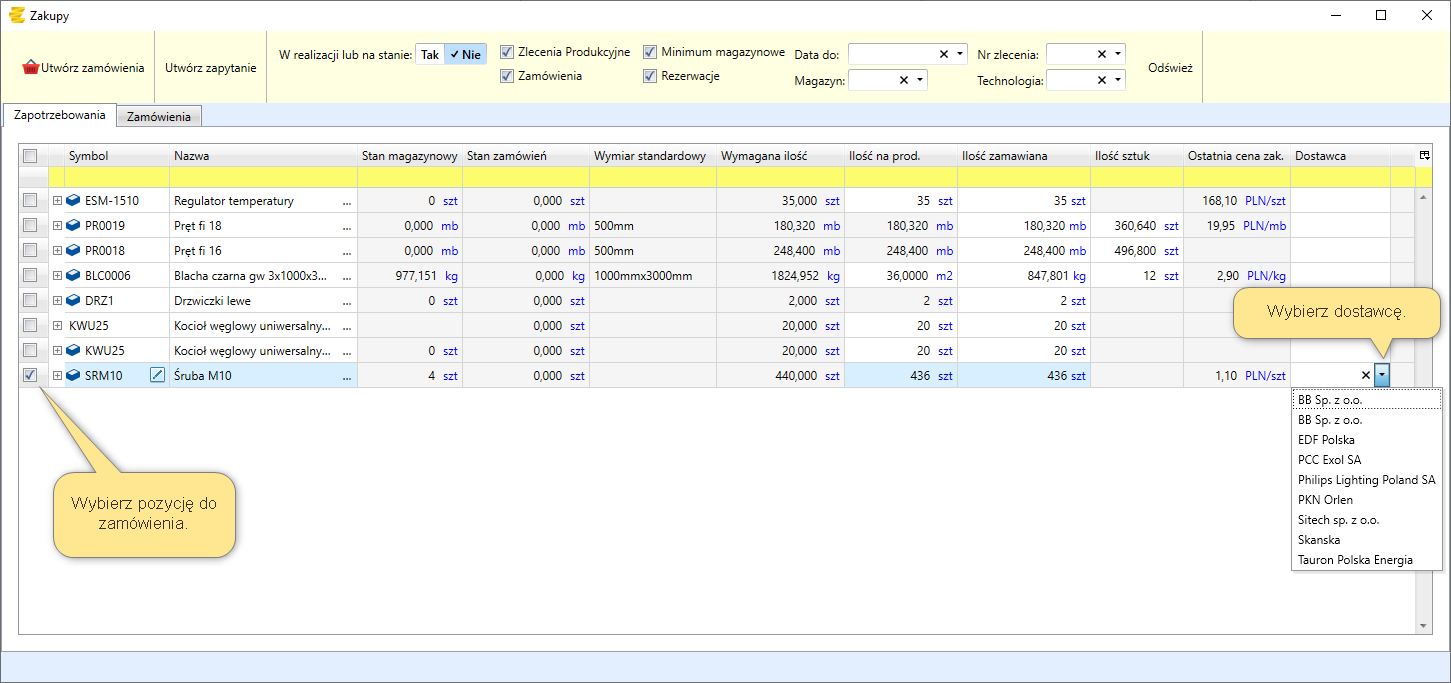Click the Utwórz zapytanie button

pyautogui.click(x=210, y=68)
